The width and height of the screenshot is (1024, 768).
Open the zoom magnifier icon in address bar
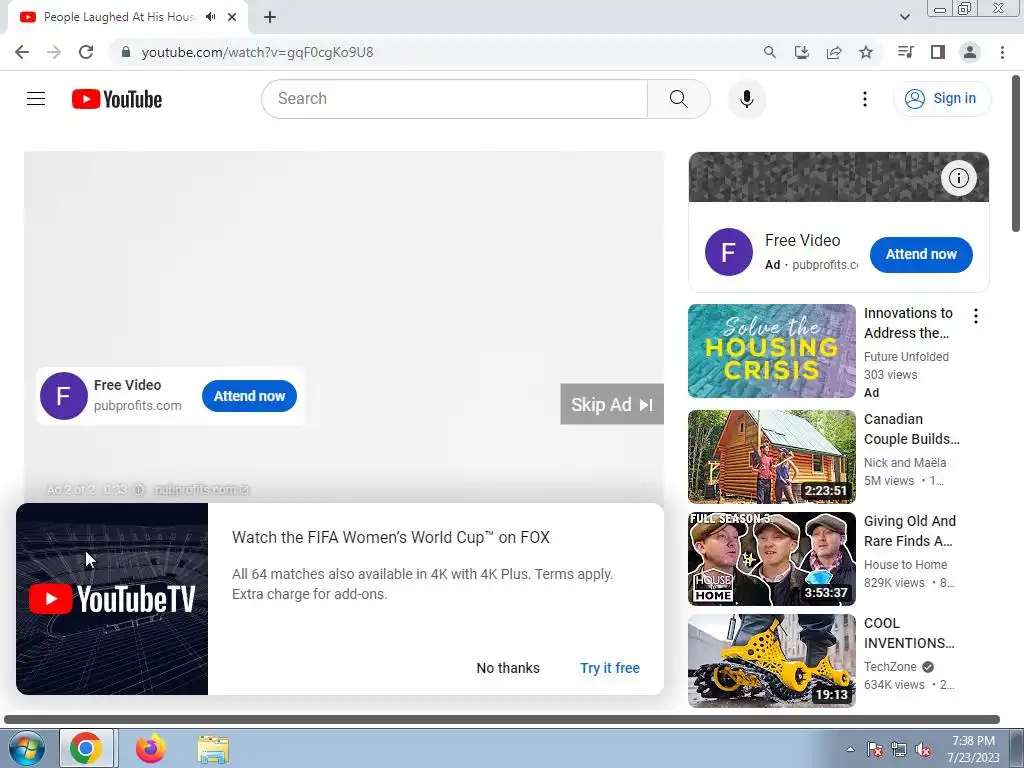tap(769, 52)
